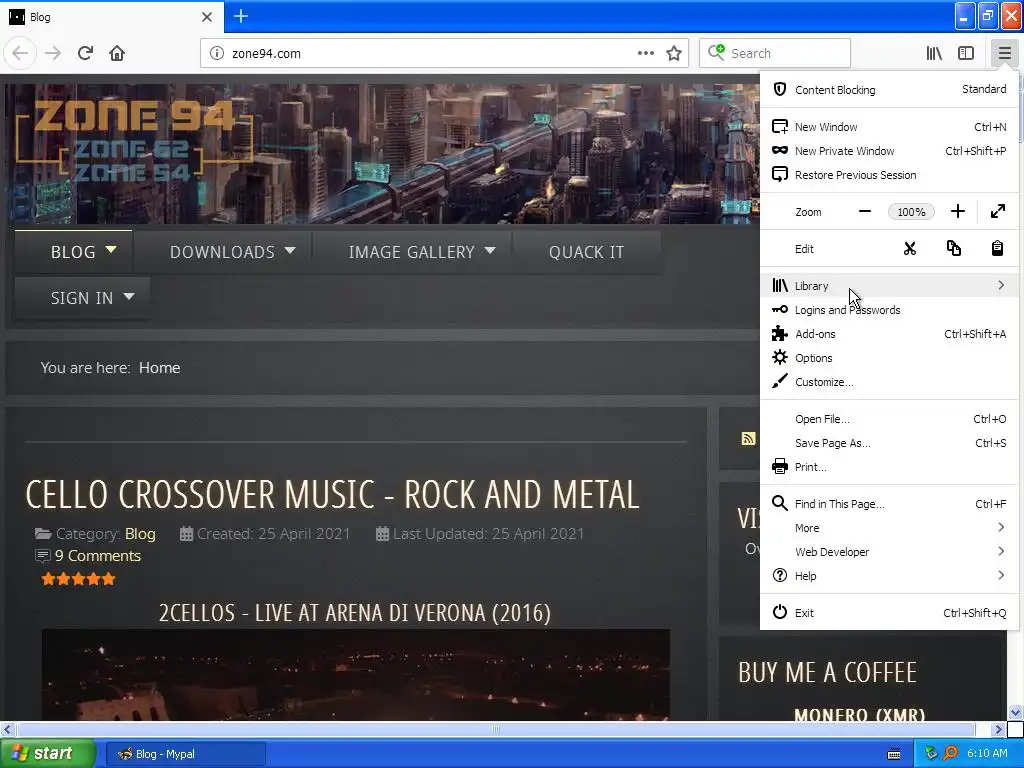Open the IMAGE GALLERY dropdown

tap(413, 251)
